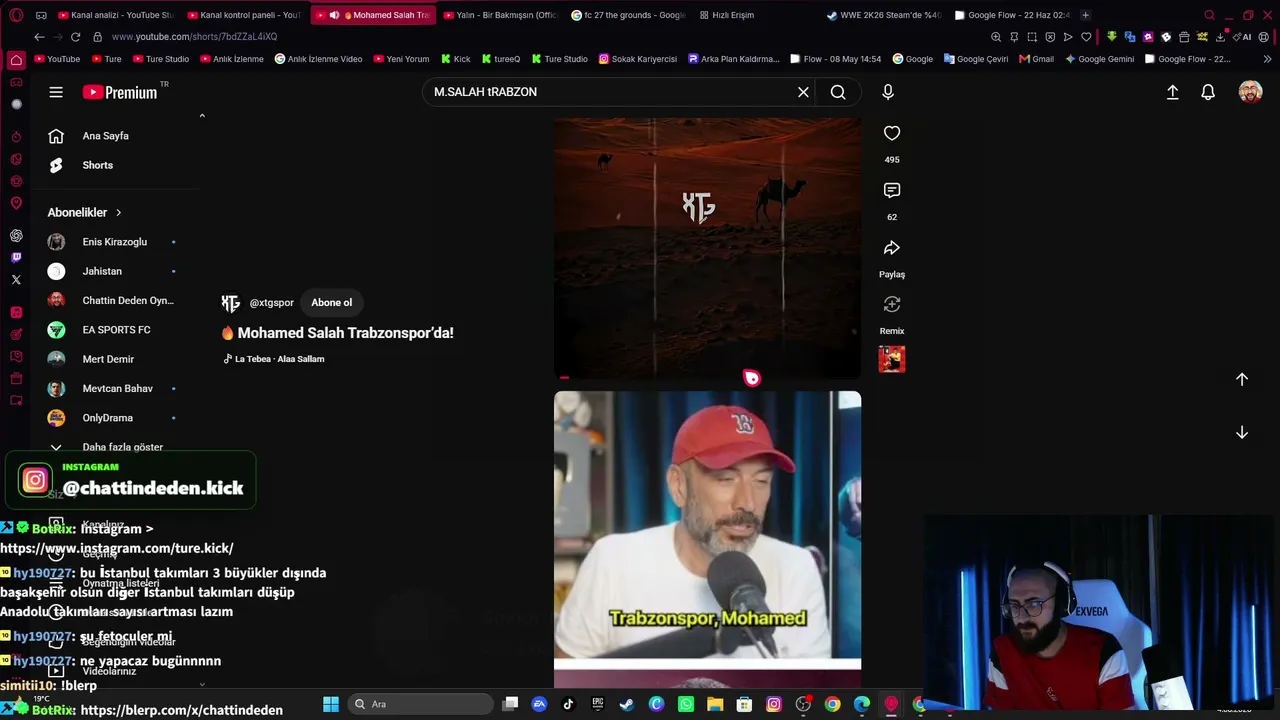
Task: Subscribe with the Abone ol button
Action: 331,302
